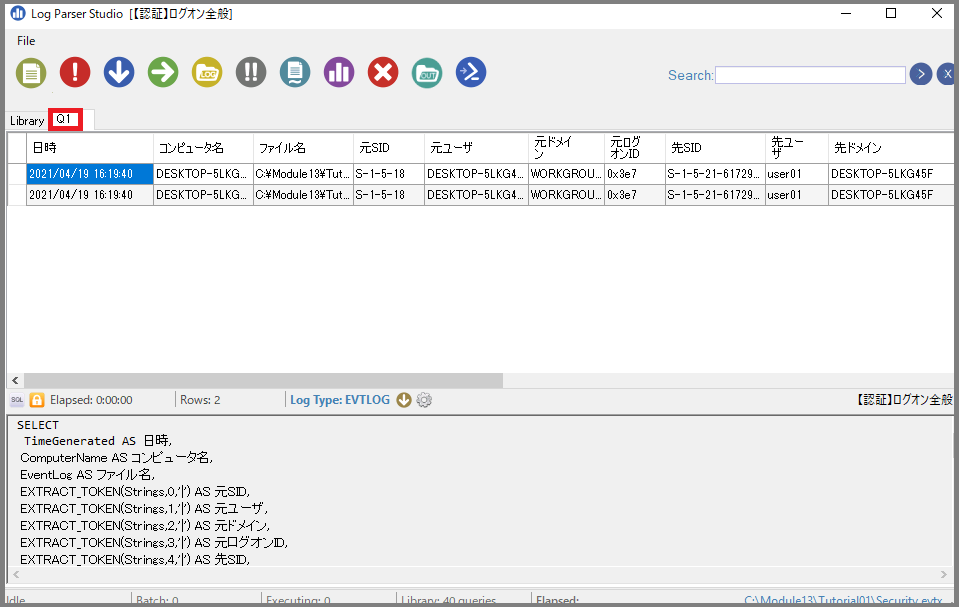Click the blue down-arrow toolbar icon
The width and height of the screenshot is (959, 607).
point(119,72)
